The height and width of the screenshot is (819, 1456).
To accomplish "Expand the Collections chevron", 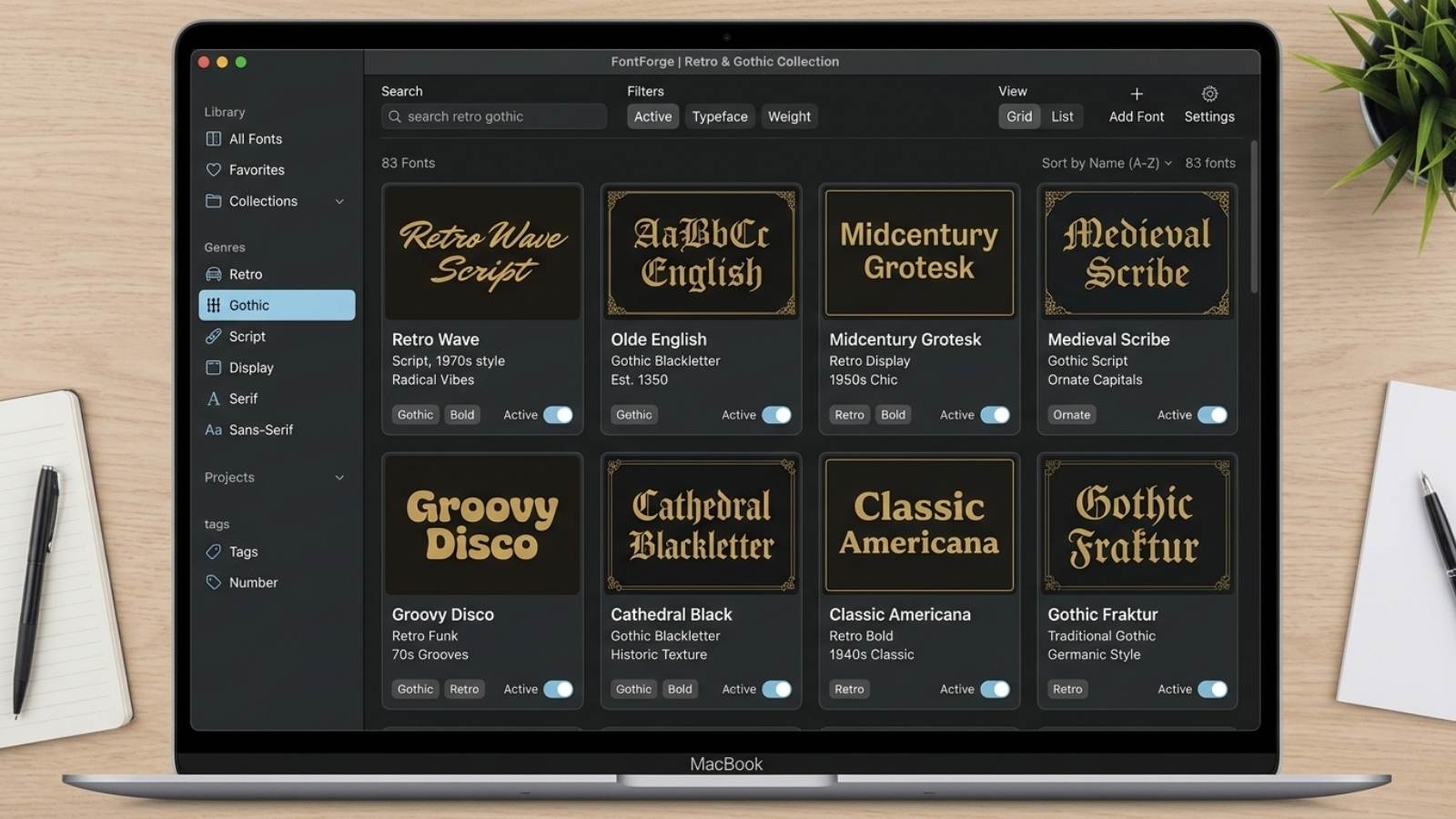I will click(339, 201).
